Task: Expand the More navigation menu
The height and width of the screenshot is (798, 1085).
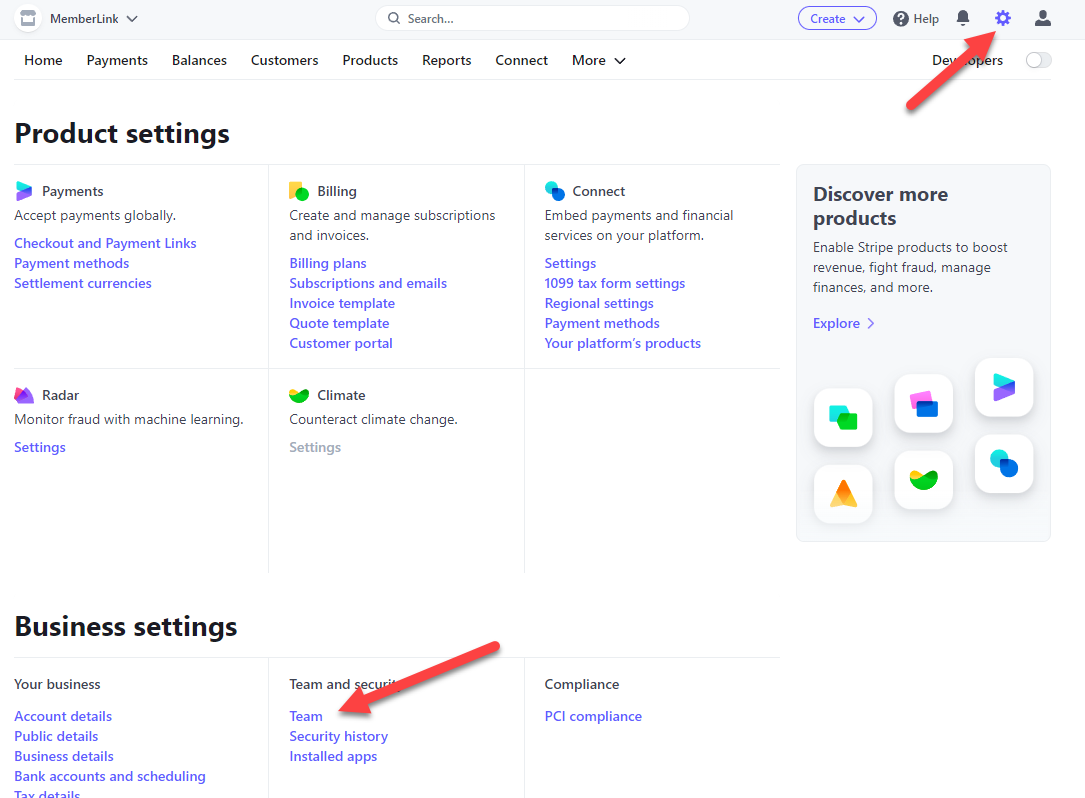Action: click(x=599, y=60)
